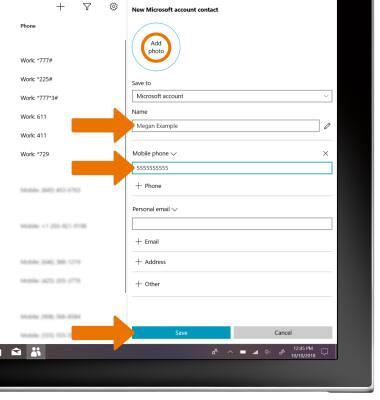Save the new contact
The height and width of the screenshot is (400, 380).
pyautogui.click(x=181, y=333)
